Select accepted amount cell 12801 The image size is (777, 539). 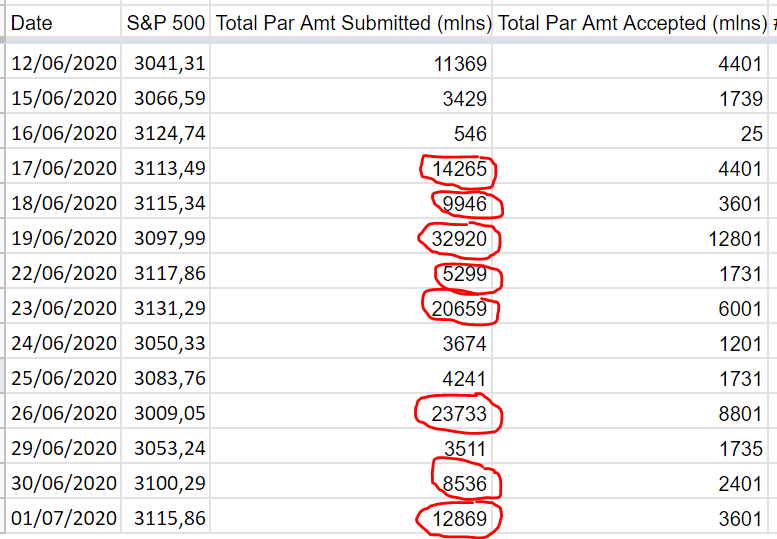630,239
